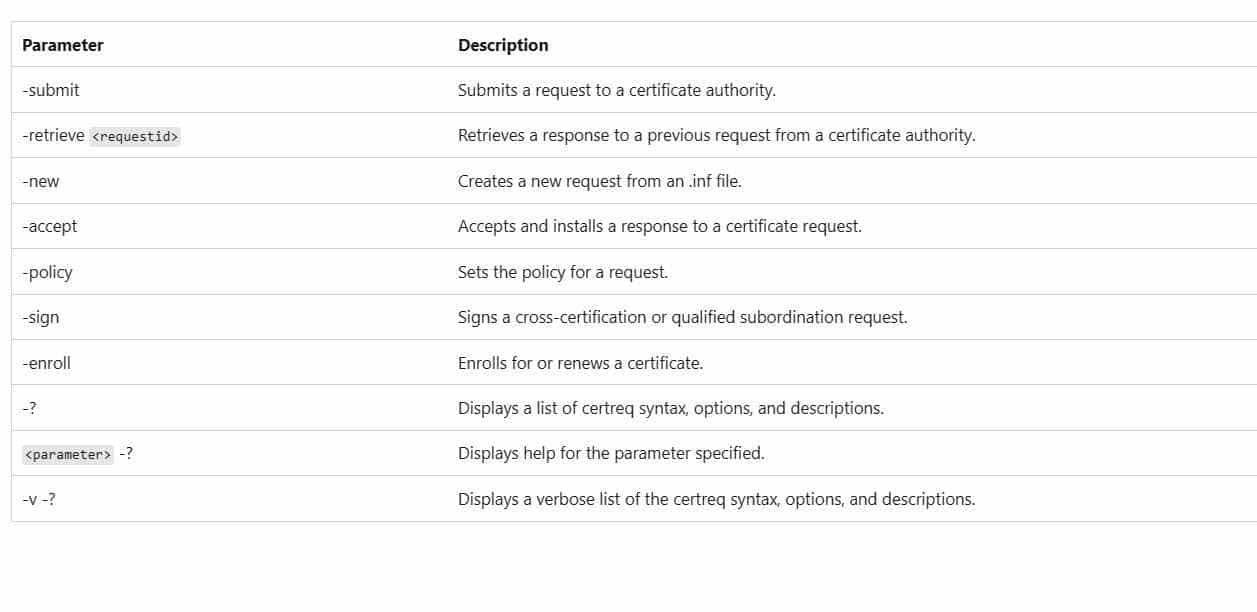
Task: Click the -policy parameter cell
Action: [47, 272]
